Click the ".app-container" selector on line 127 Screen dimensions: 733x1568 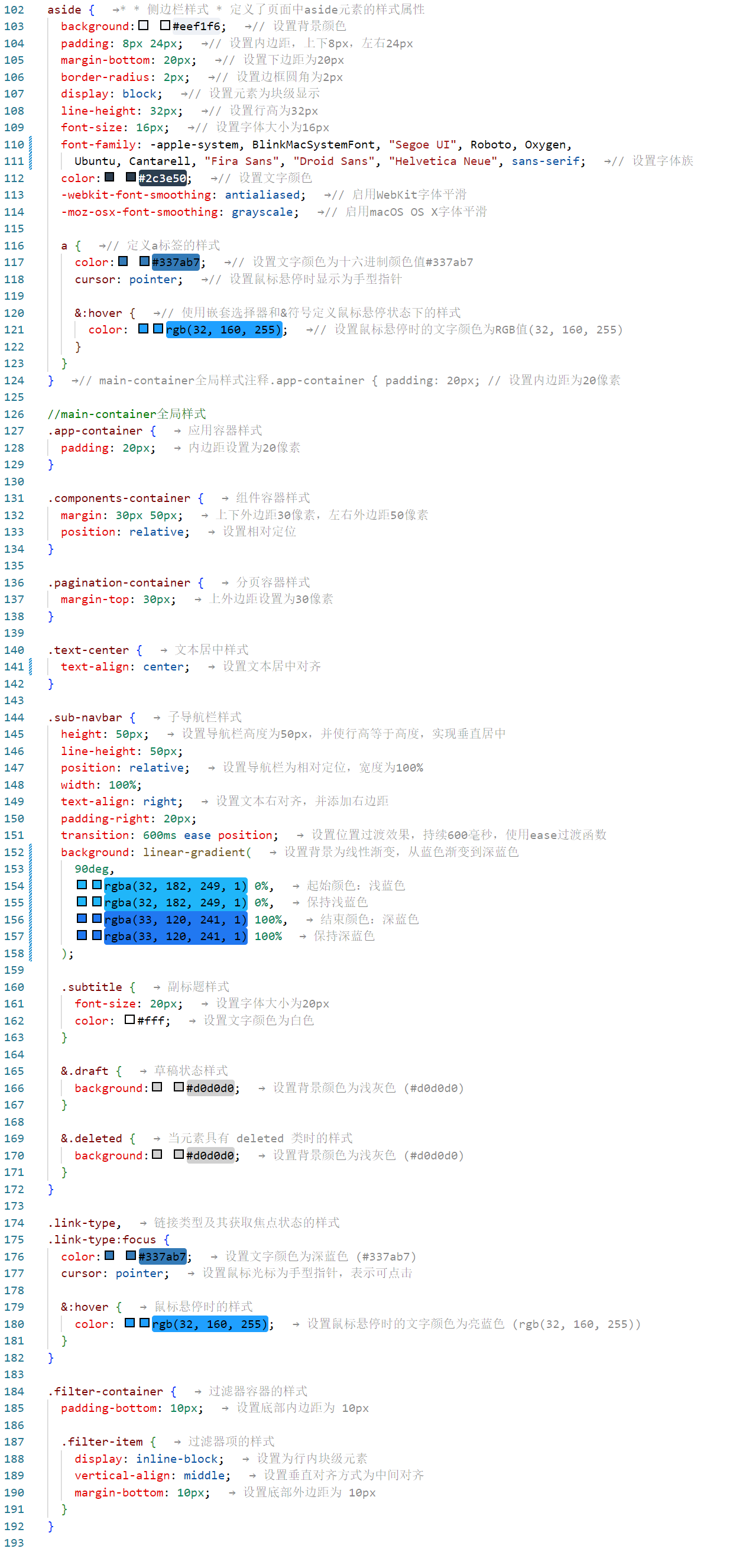95,431
